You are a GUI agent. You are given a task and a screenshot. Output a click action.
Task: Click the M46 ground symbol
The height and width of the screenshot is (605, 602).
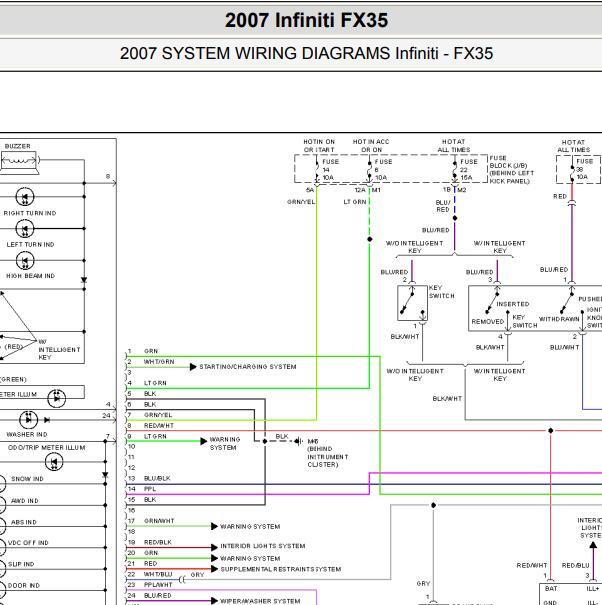299,441
